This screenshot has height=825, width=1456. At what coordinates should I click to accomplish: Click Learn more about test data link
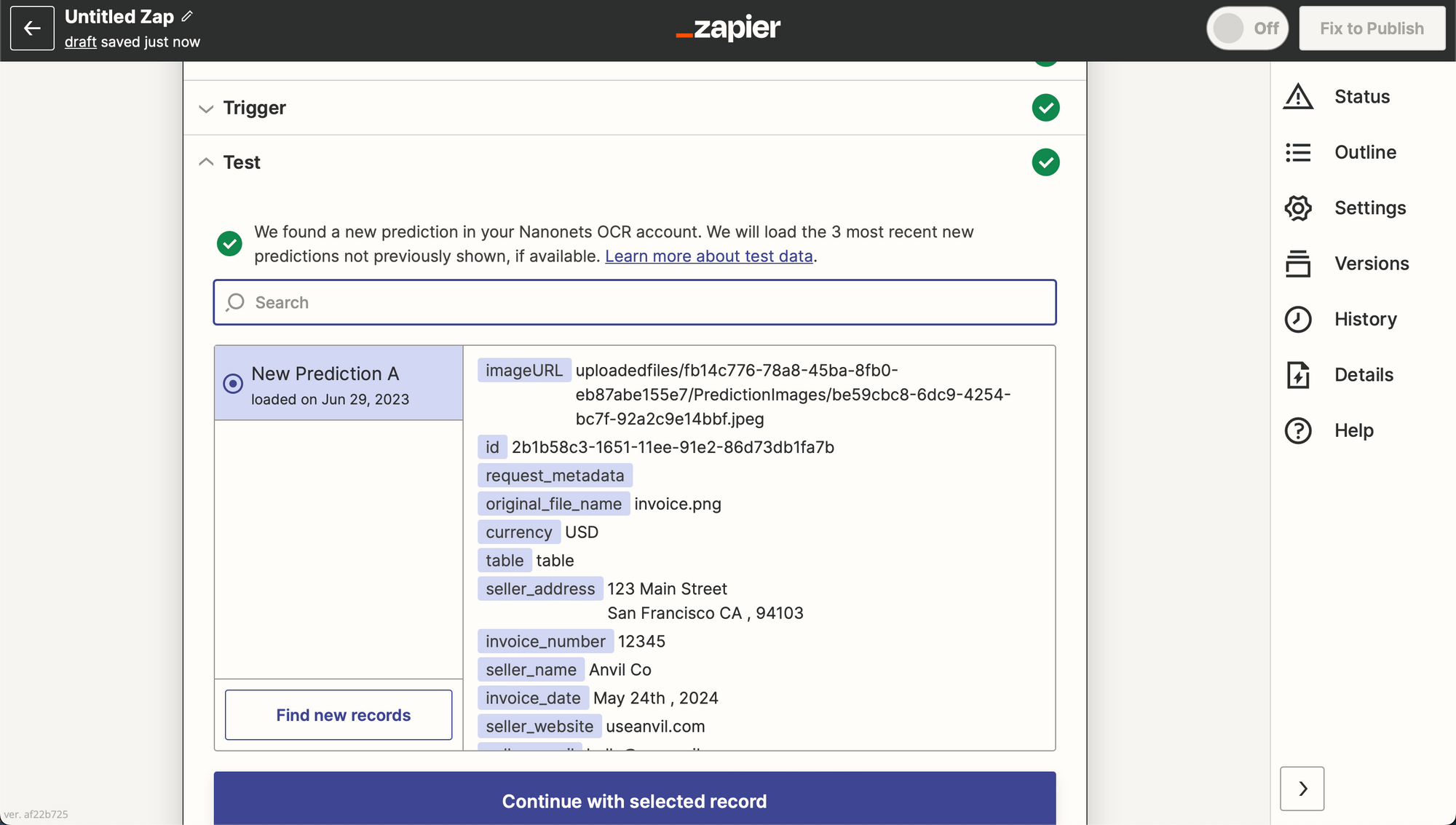click(709, 255)
